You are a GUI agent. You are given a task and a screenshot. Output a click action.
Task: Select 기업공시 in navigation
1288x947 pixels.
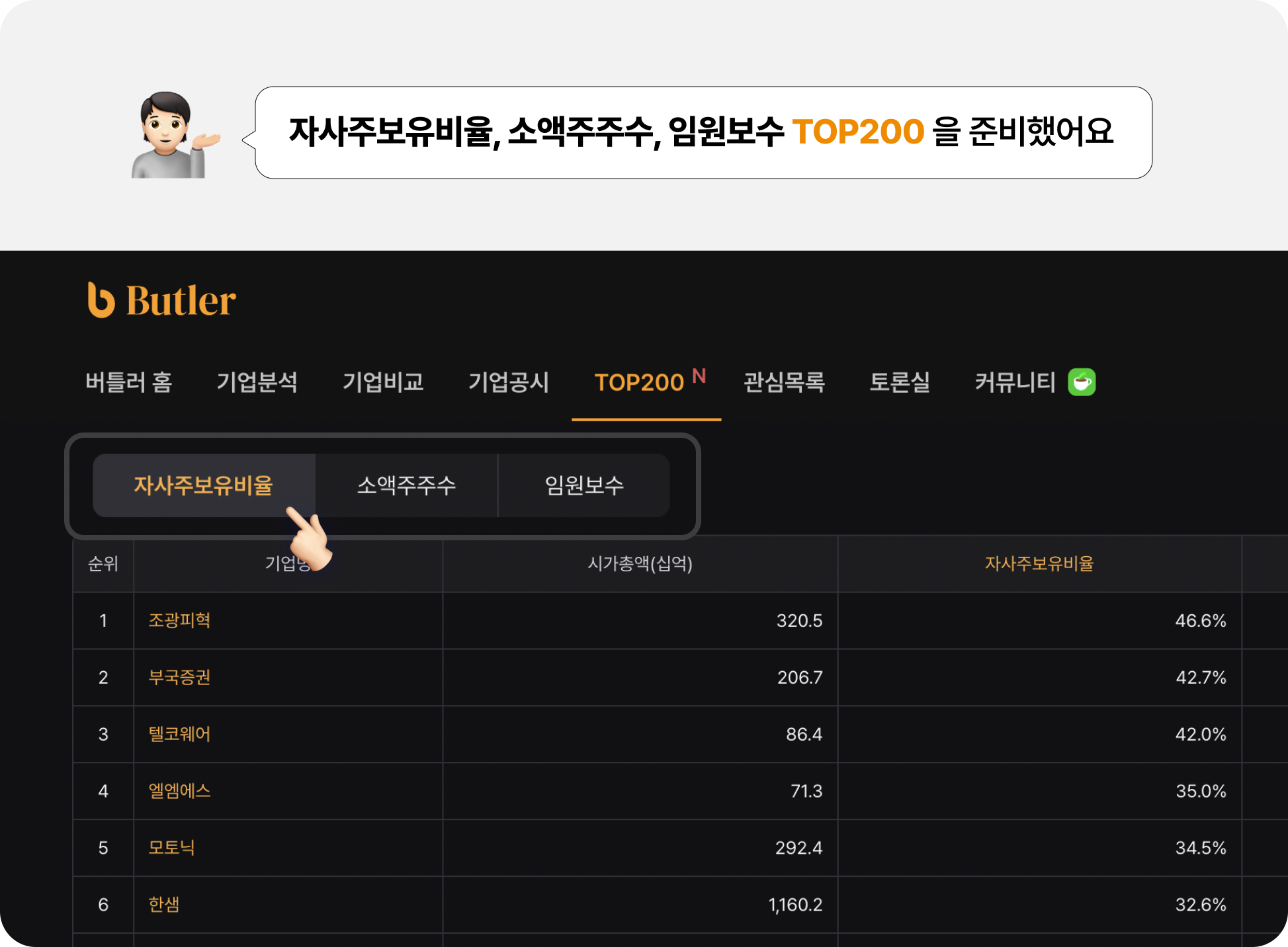click(x=509, y=382)
